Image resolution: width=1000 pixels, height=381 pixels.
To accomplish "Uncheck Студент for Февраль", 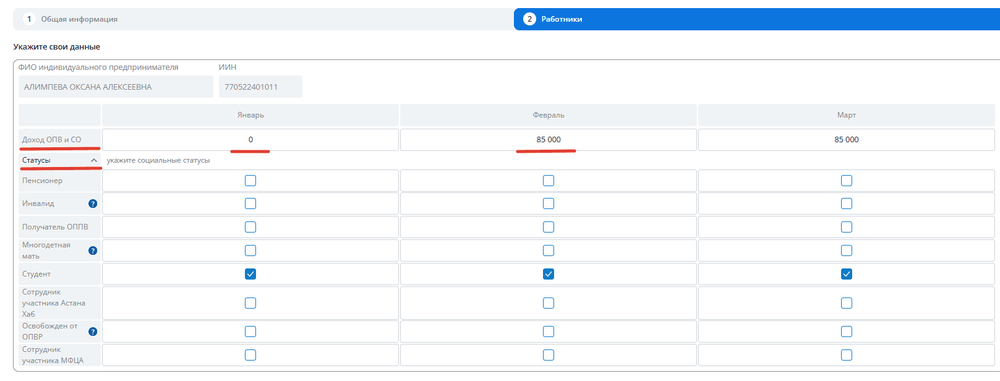I will [548, 274].
